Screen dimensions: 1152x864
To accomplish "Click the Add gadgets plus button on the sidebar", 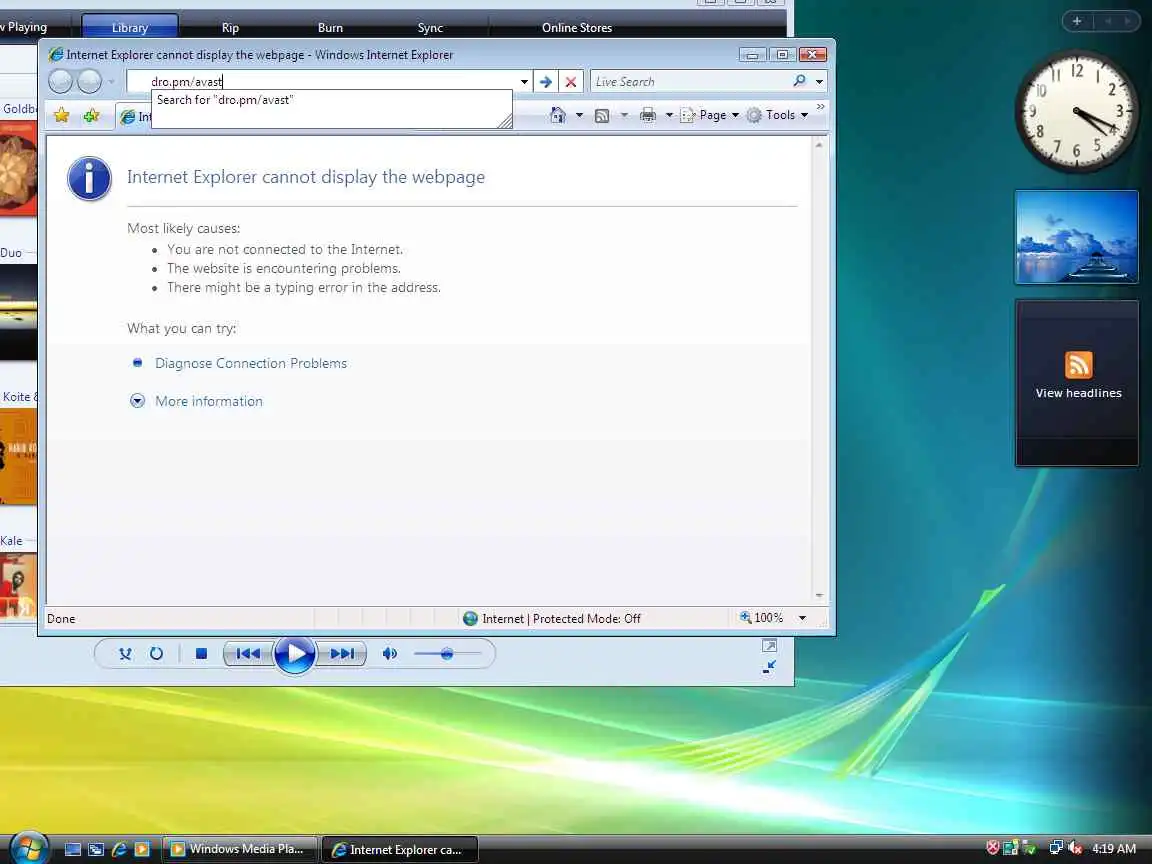I will click(x=1077, y=21).
